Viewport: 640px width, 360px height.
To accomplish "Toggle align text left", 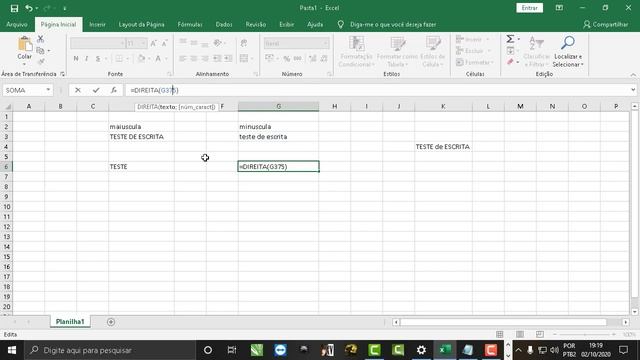I will pos(182,59).
